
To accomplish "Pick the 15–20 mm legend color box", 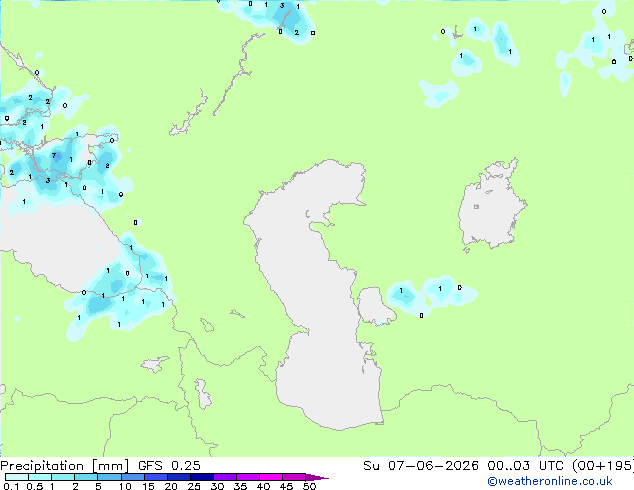I will (x=156, y=477).
